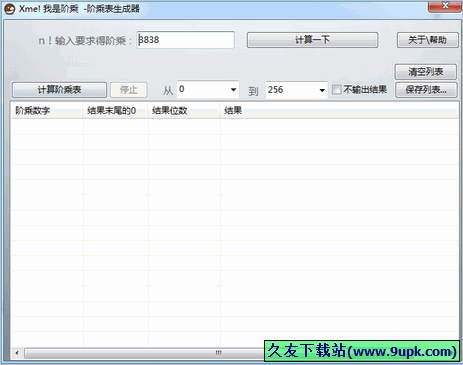The width and height of the screenshot is (463, 365).
Task: Open the 到 end value dropdown
Action: [322, 90]
